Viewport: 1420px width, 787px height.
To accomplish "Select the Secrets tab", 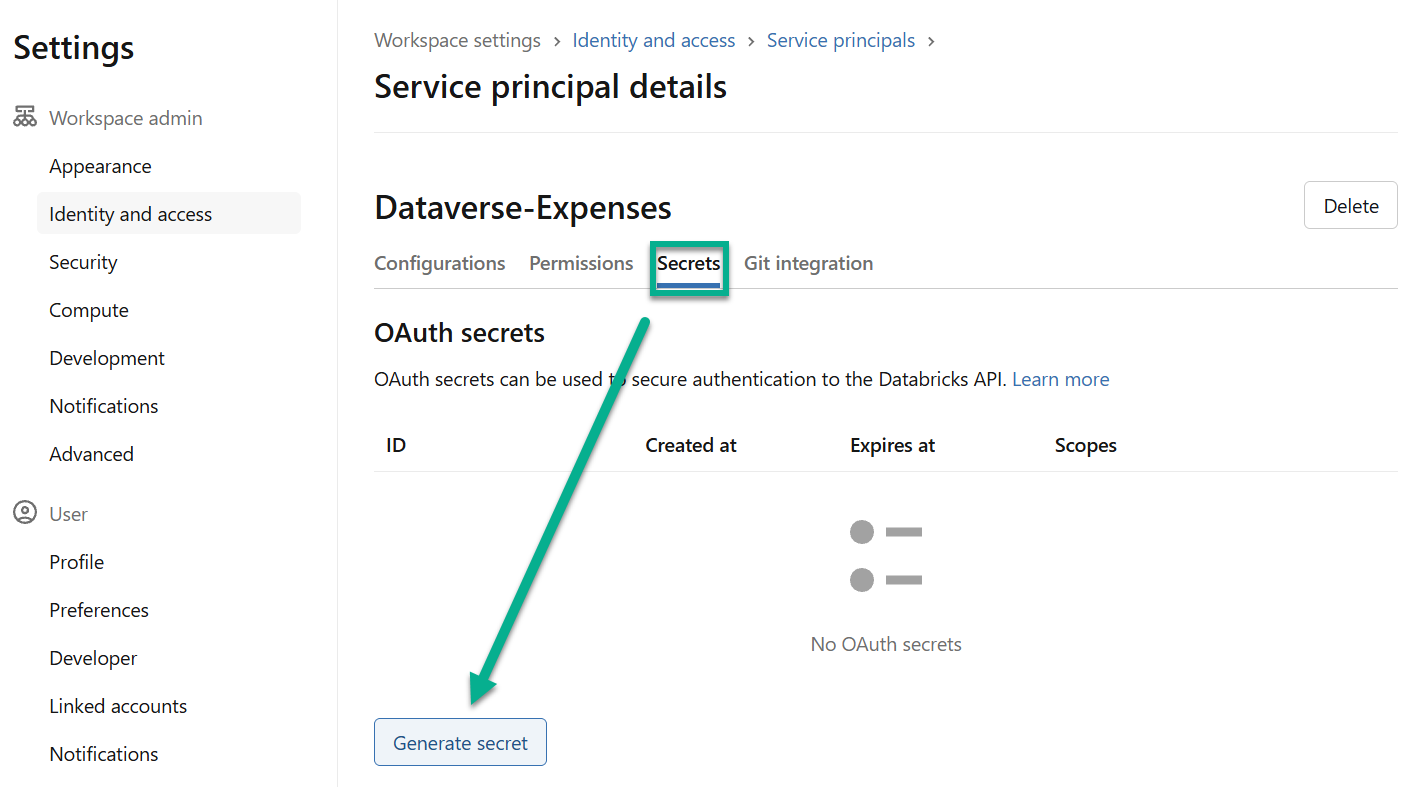I will (x=689, y=264).
